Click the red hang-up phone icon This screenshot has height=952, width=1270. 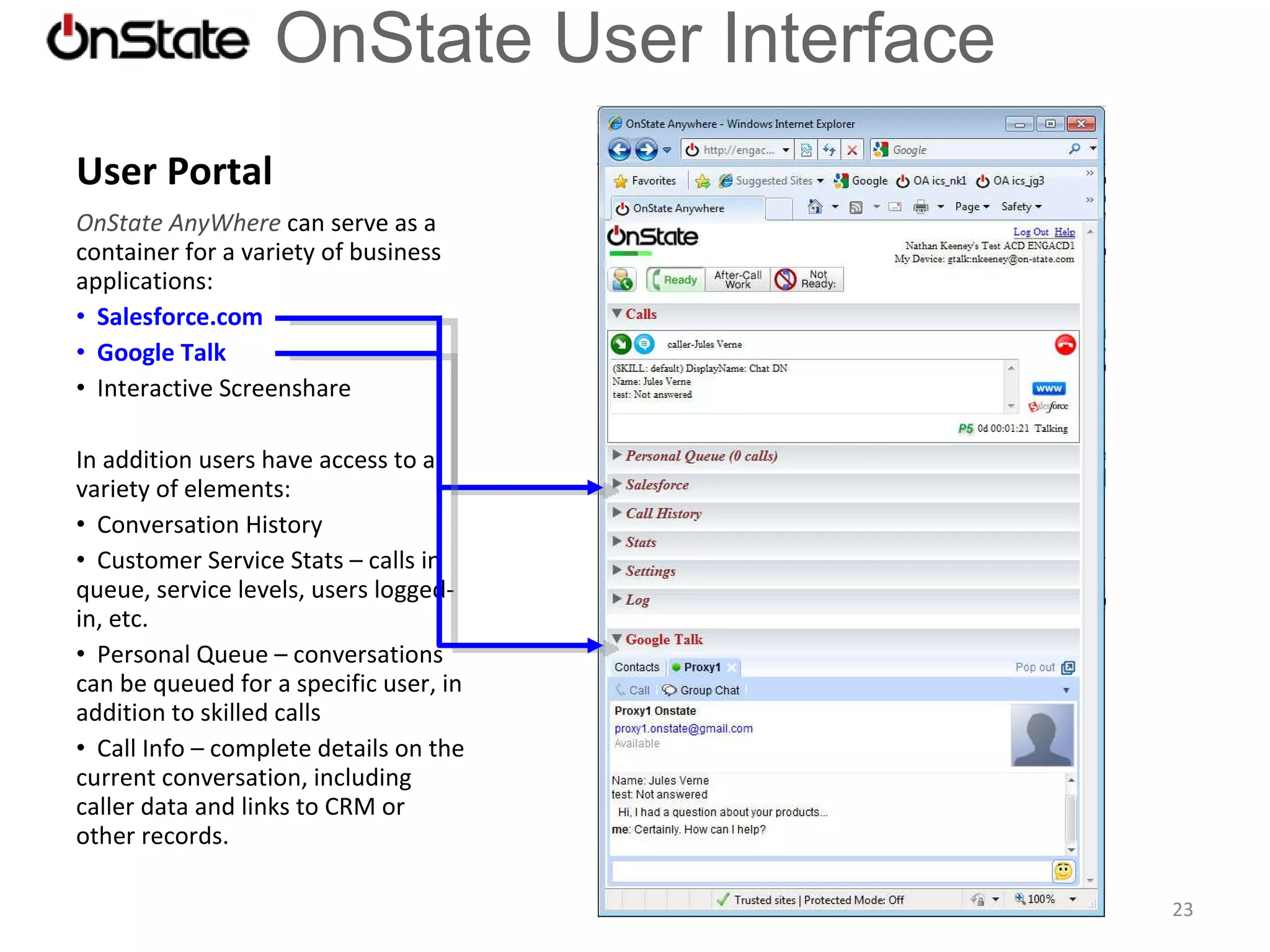[1065, 345]
